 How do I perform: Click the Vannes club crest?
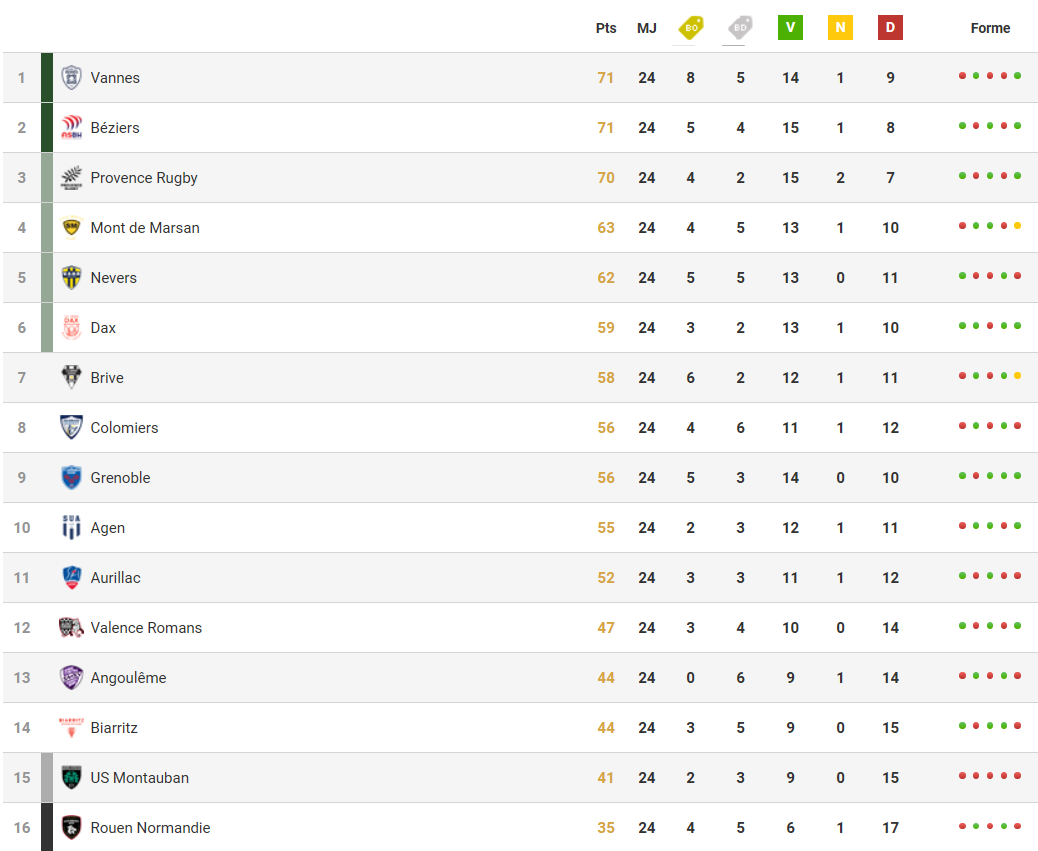point(71,77)
